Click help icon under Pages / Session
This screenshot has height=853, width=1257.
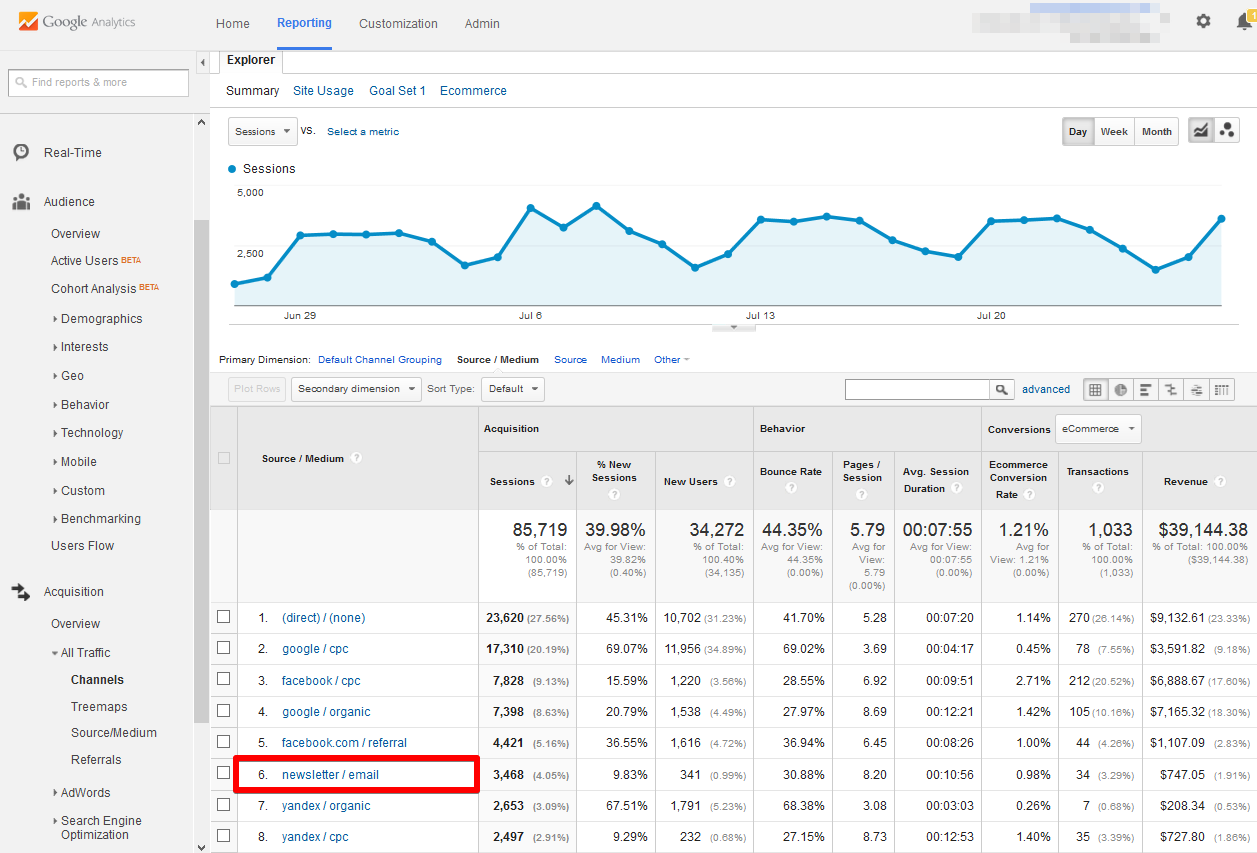coord(862,494)
